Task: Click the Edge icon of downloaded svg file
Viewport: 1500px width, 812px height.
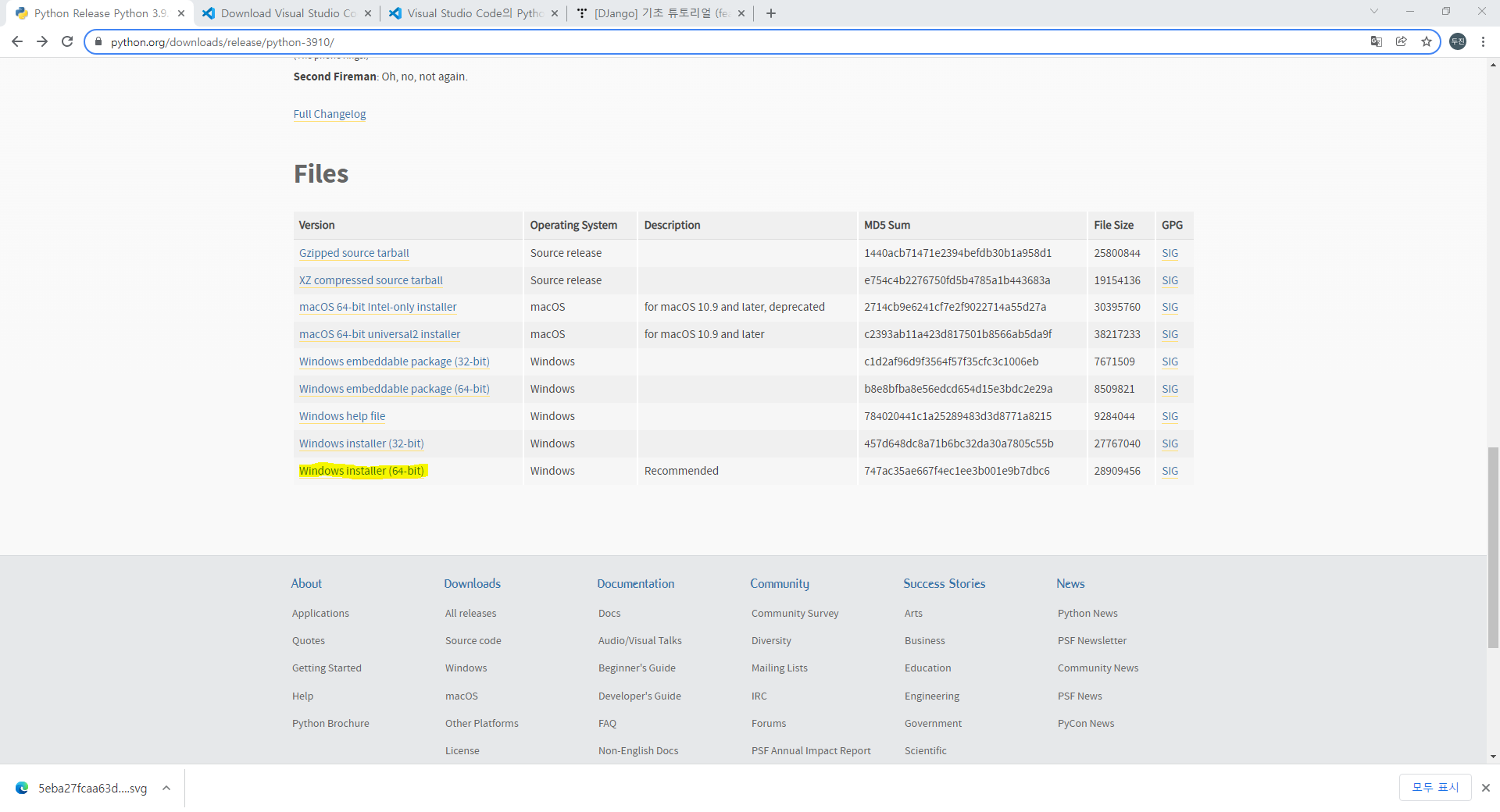Action: click(22, 788)
